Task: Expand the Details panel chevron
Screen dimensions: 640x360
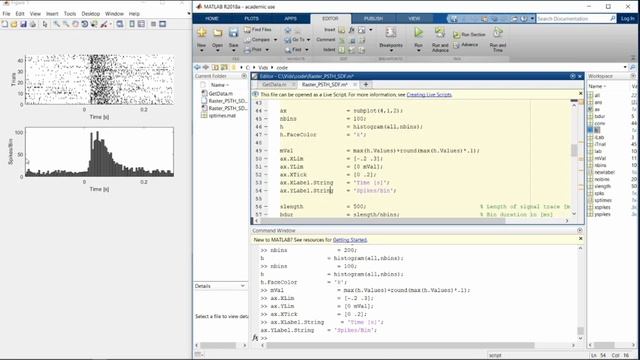Action: pos(242,286)
